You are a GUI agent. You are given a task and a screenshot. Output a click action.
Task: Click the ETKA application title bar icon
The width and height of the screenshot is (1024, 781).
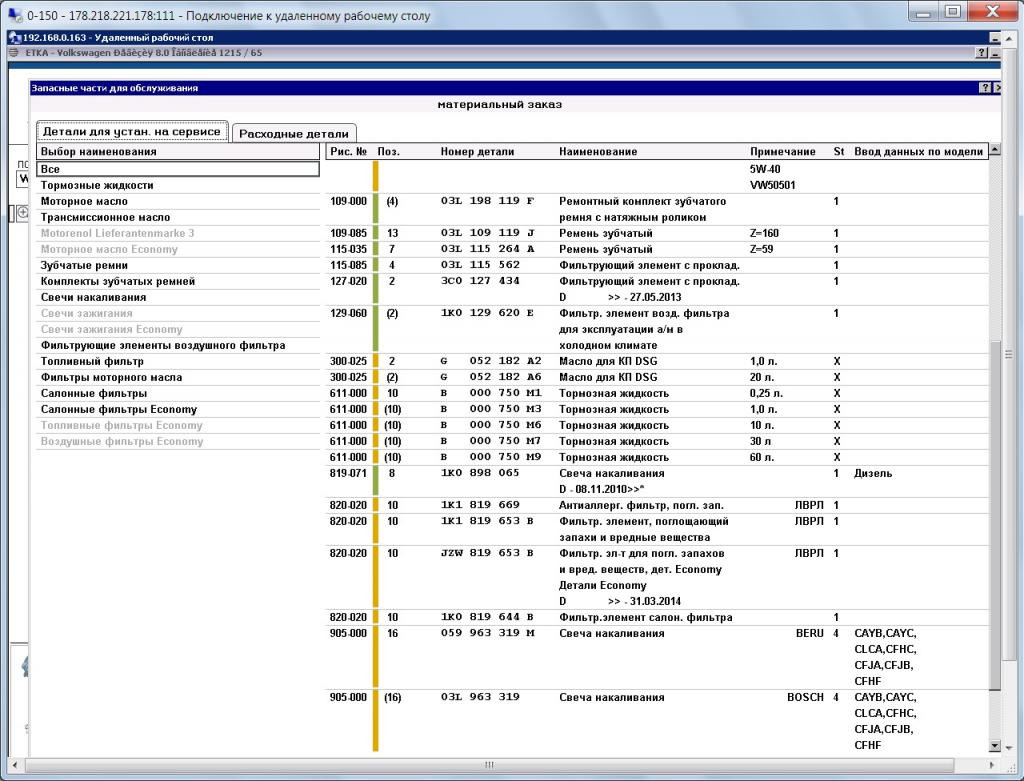coord(14,53)
